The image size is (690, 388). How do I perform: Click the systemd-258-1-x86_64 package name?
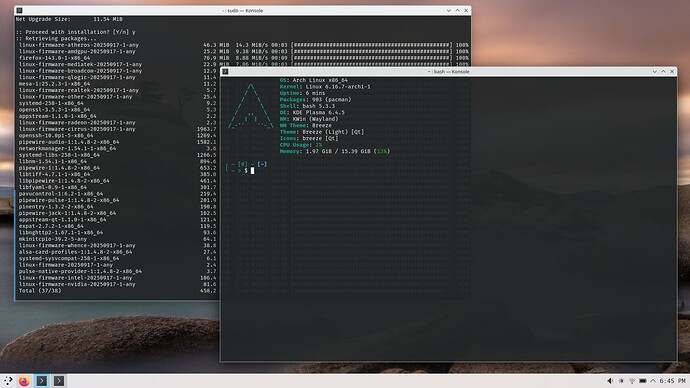pyautogui.click(x=51, y=103)
